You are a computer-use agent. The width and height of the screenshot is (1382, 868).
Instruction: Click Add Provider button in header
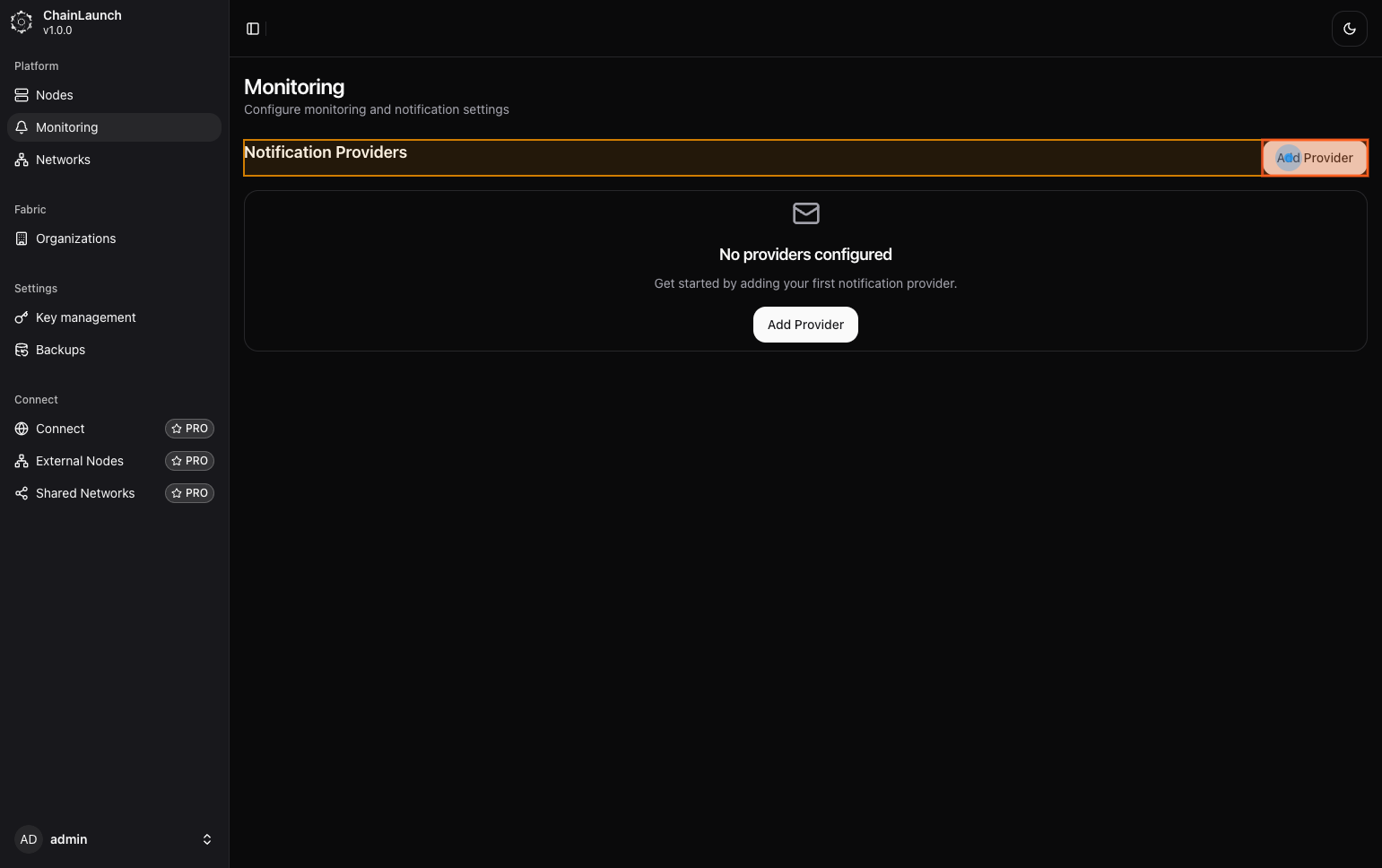pyautogui.click(x=1315, y=158)
